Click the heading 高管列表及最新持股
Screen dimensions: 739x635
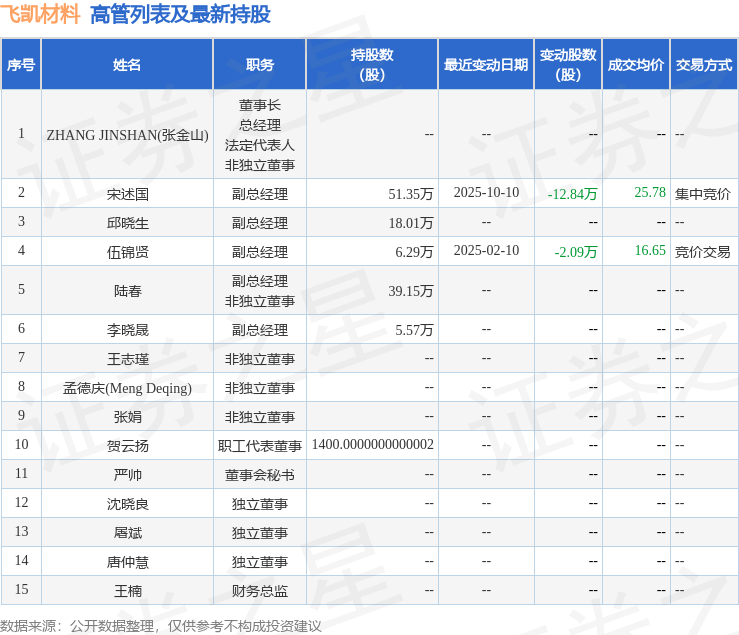pyautogui.click(x=180, y=14)
